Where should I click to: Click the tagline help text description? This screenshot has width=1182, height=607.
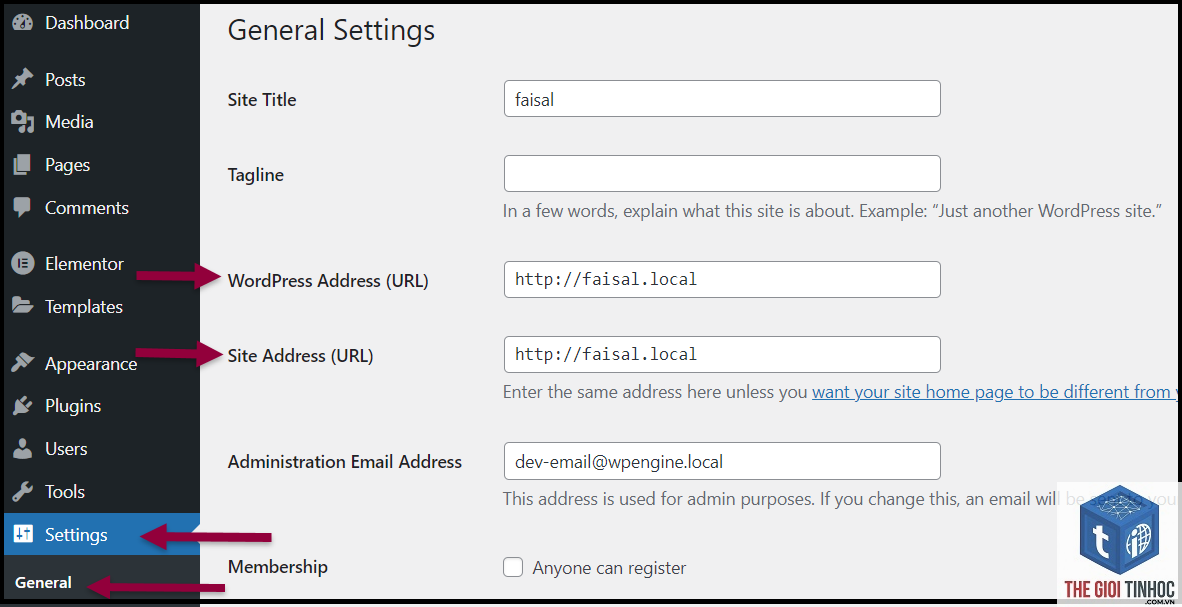[832, 211]
